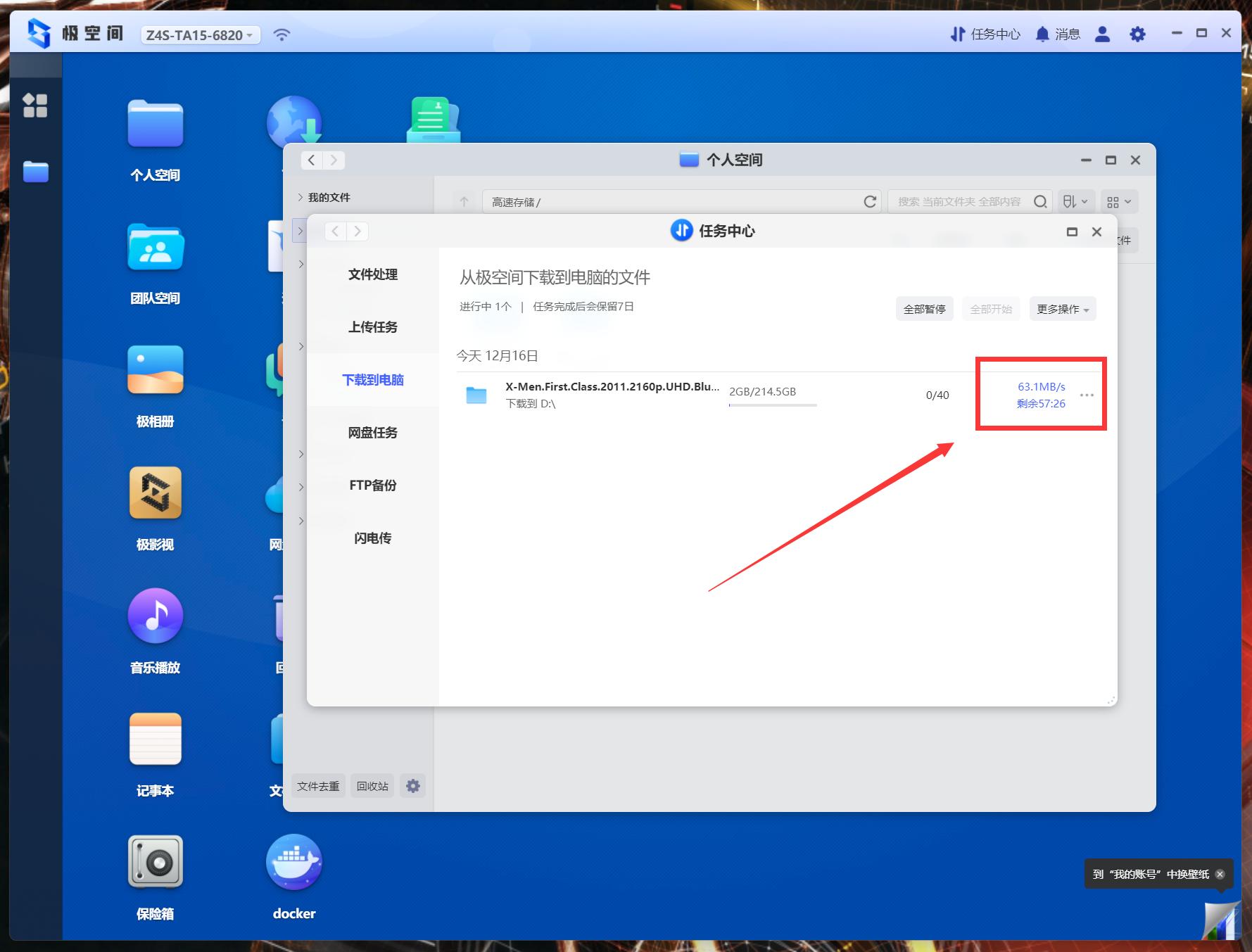
Task: Open the 更多操作 dropdown
Action: point(1062,308)
